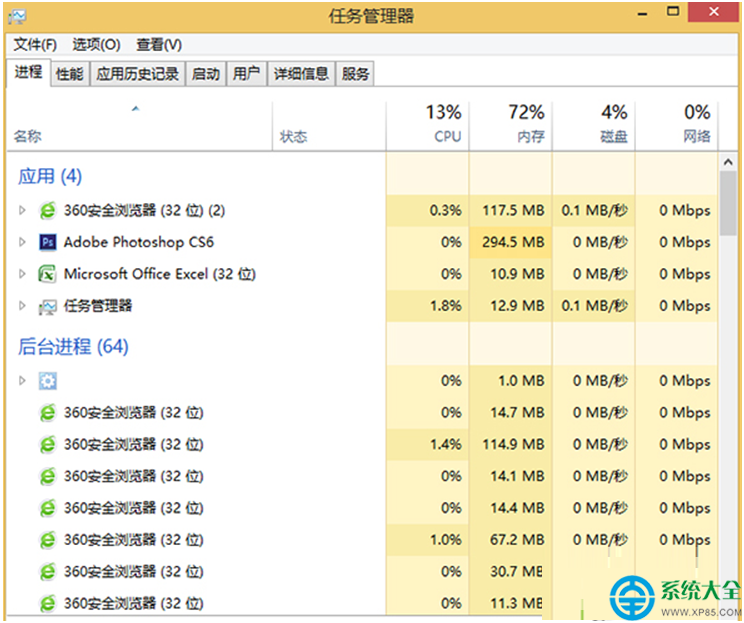Switch to the 启动 tab

point(206,74)
